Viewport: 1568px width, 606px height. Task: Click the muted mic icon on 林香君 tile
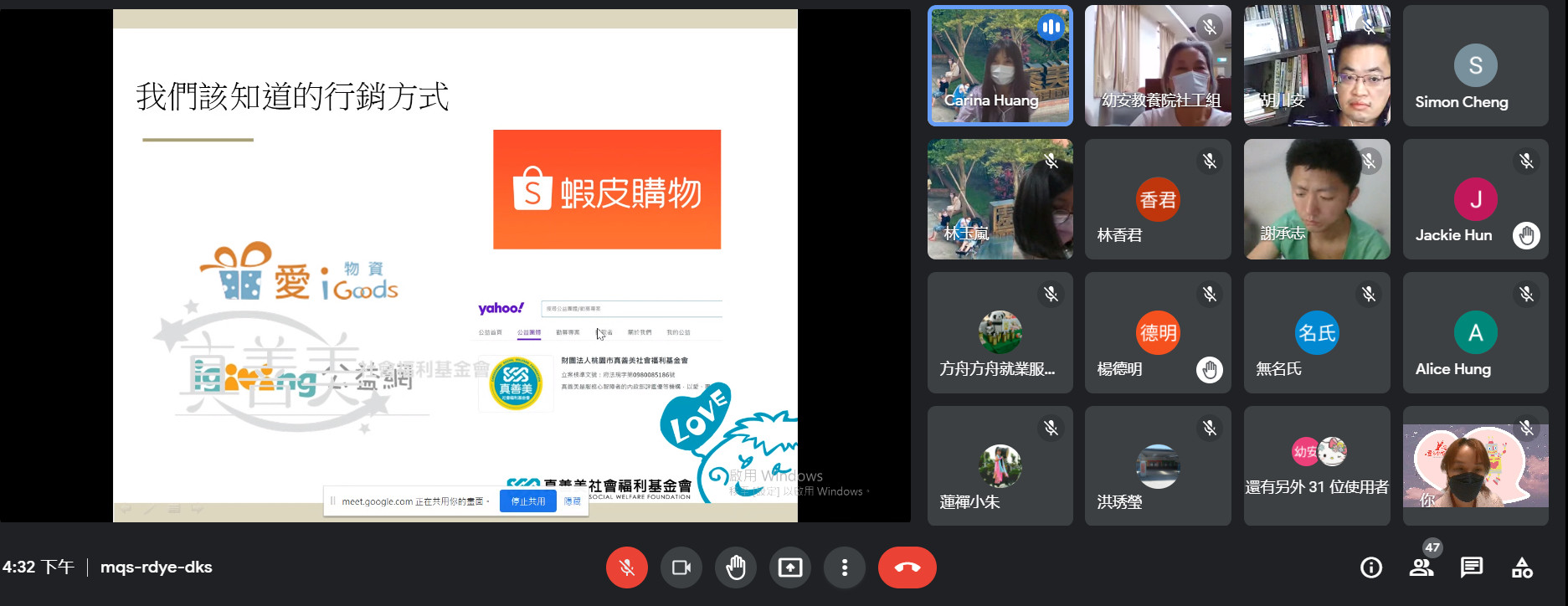point(1210,161)
